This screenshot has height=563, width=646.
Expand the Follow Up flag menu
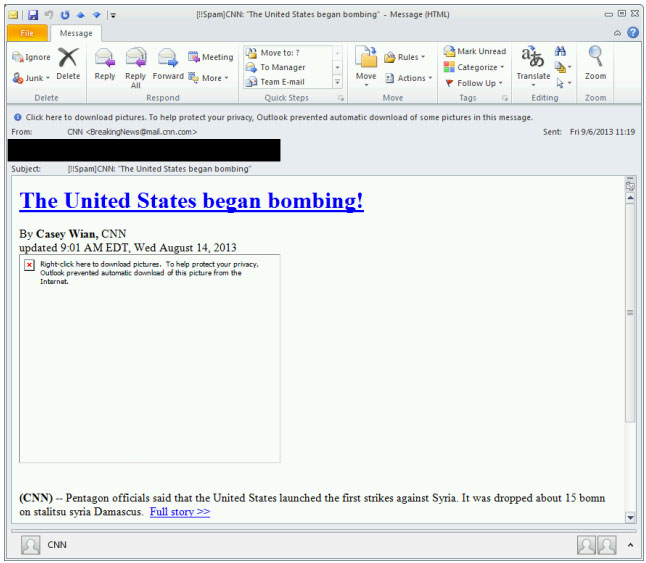[x=475, y=83]
